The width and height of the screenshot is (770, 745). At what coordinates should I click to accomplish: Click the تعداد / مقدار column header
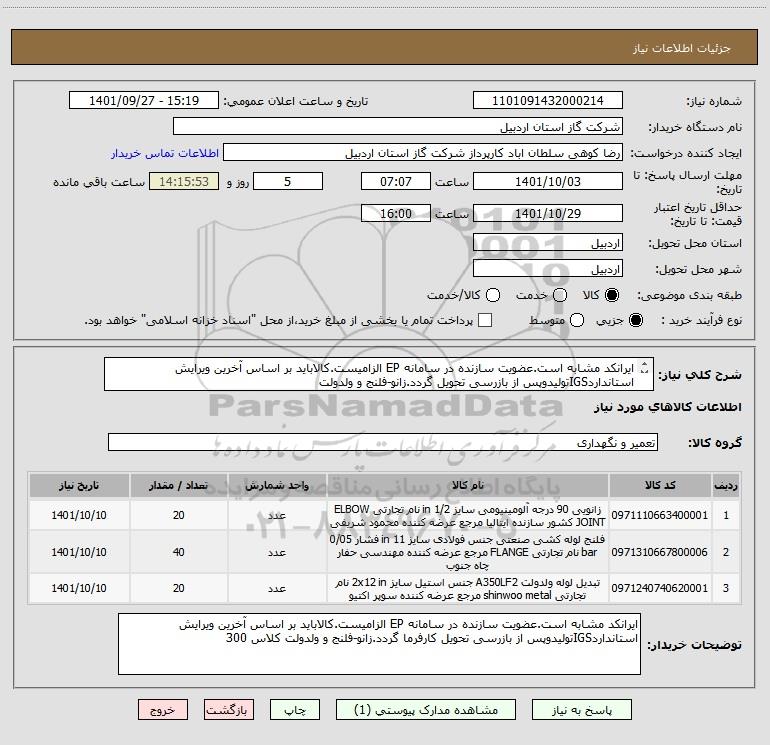point(178,485)
